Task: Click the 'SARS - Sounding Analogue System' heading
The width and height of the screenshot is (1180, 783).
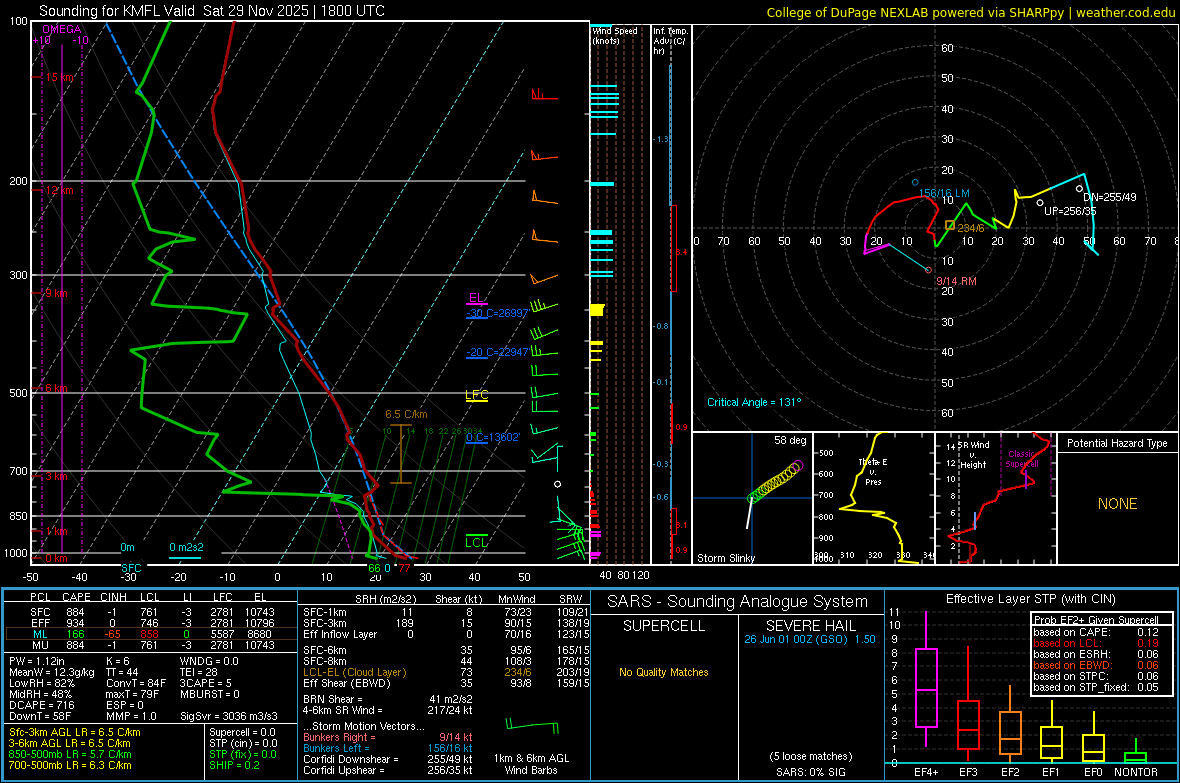Action: (737, 602)
